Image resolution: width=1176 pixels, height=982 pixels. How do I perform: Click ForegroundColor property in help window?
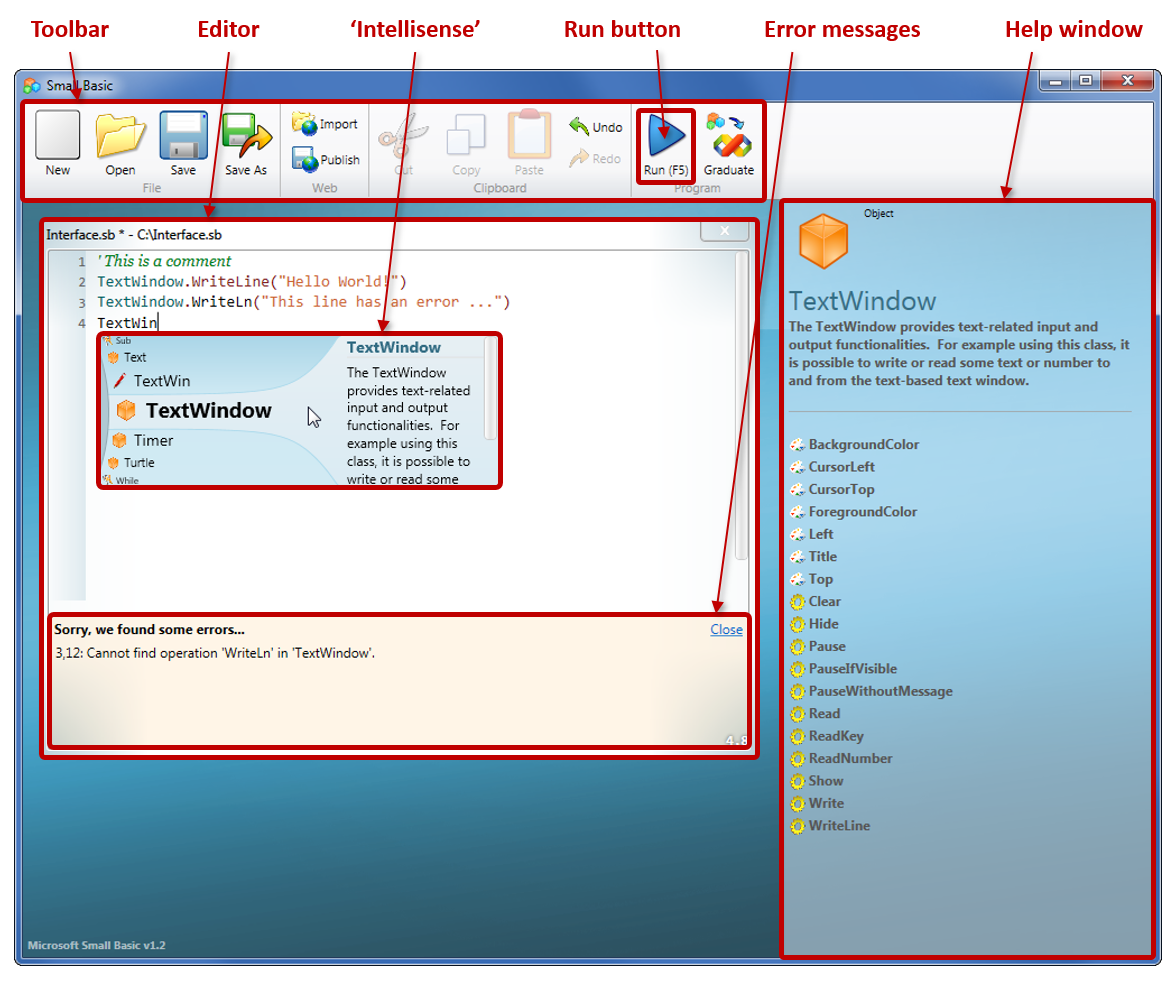point(854,512)
